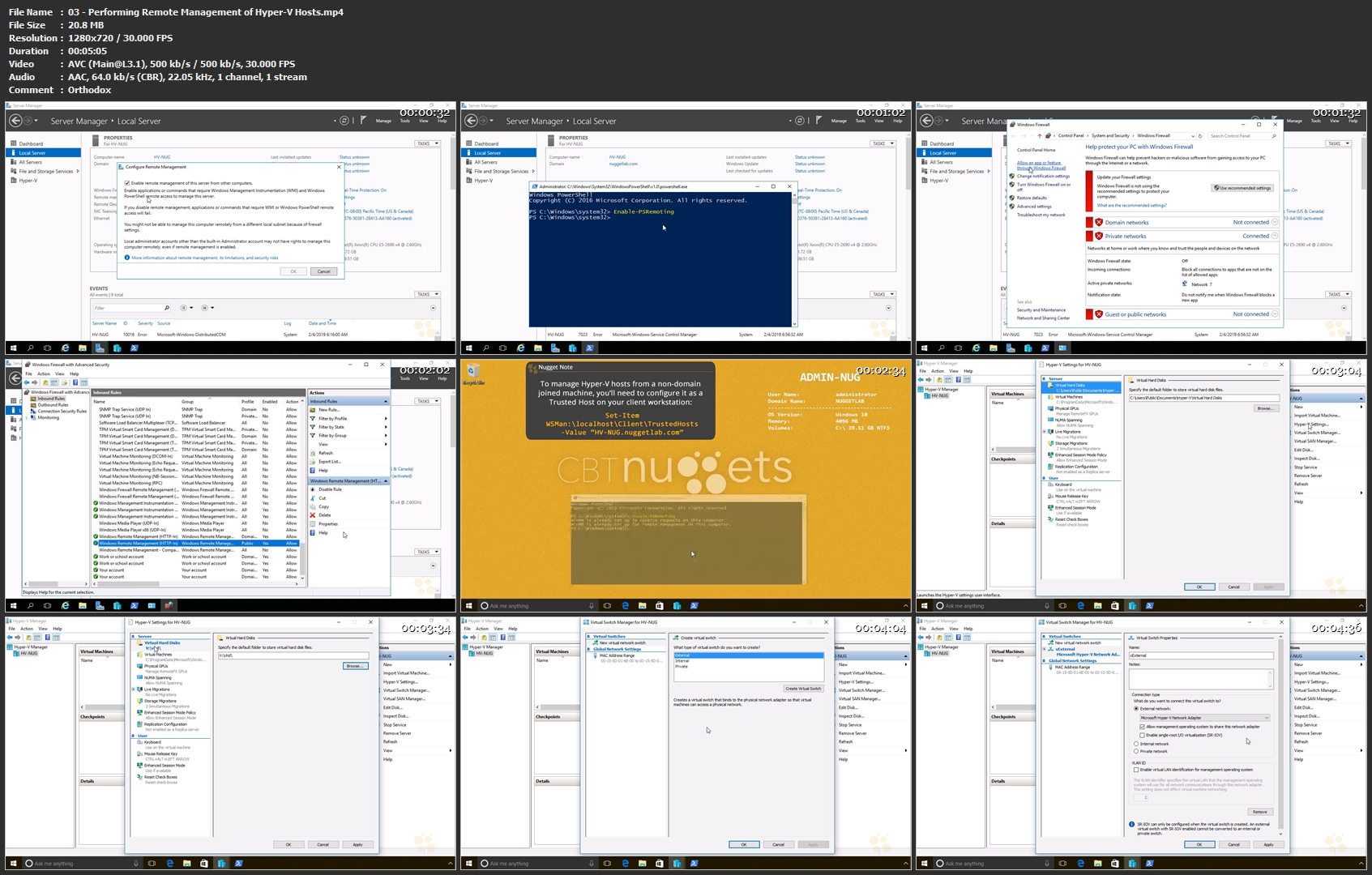
Task: Click refresh icon in 00:00:32 Server Manager header
Action: (344, 121)
